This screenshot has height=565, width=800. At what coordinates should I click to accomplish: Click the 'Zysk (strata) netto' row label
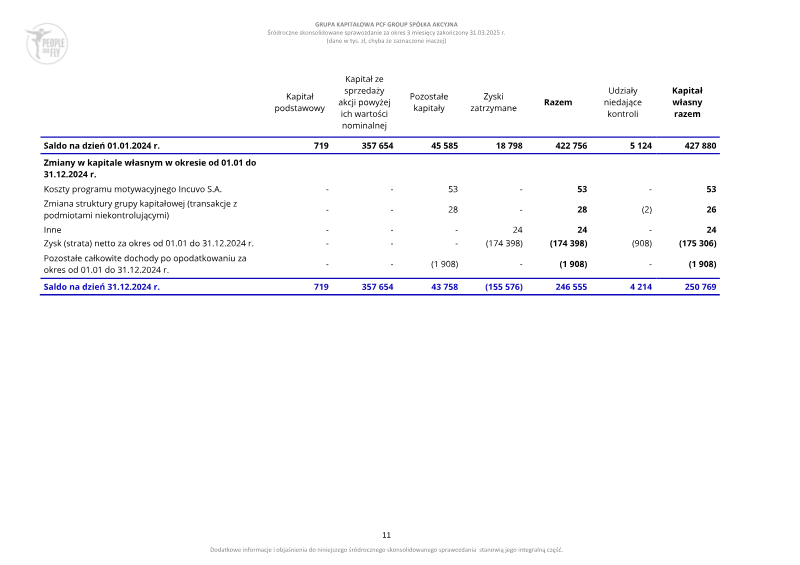click(148, 243)
